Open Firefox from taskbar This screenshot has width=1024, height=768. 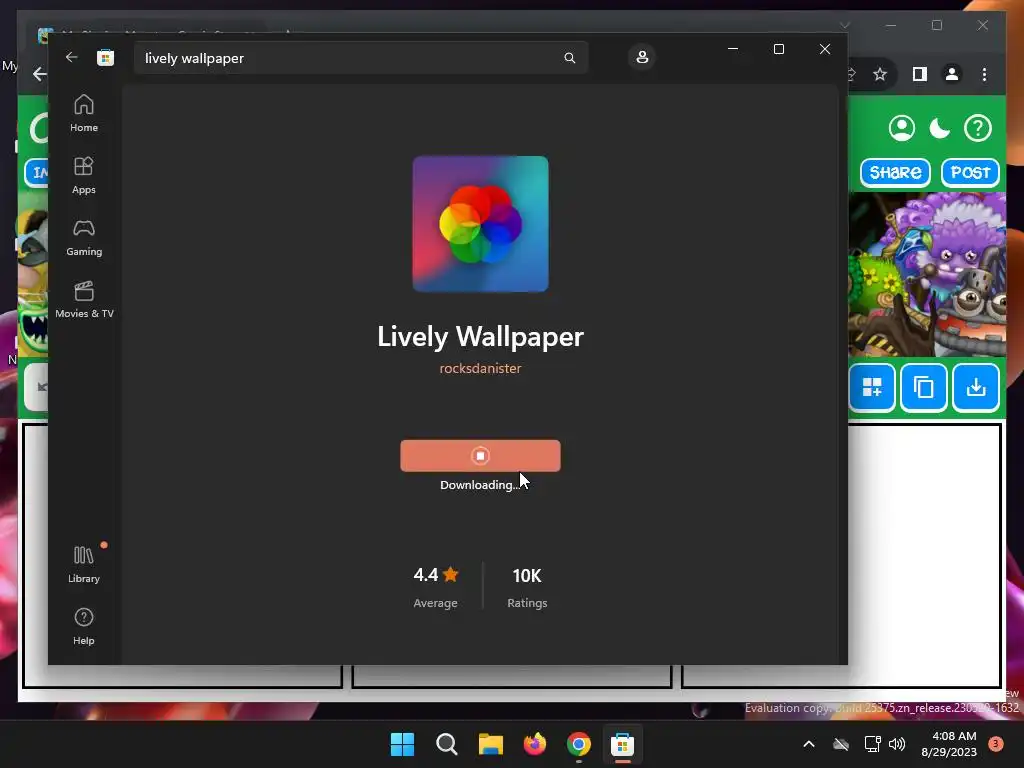pos(535,744)
